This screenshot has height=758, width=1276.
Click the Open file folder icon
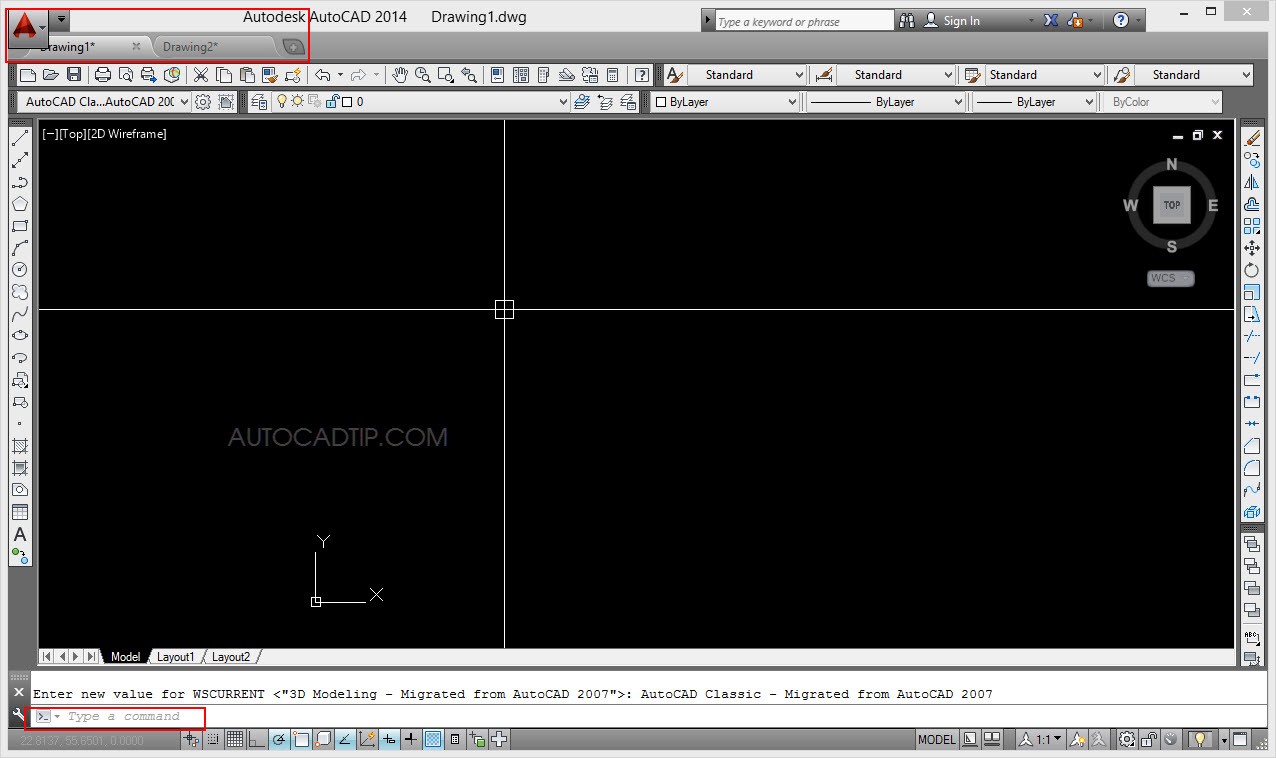tap(50, 75)
